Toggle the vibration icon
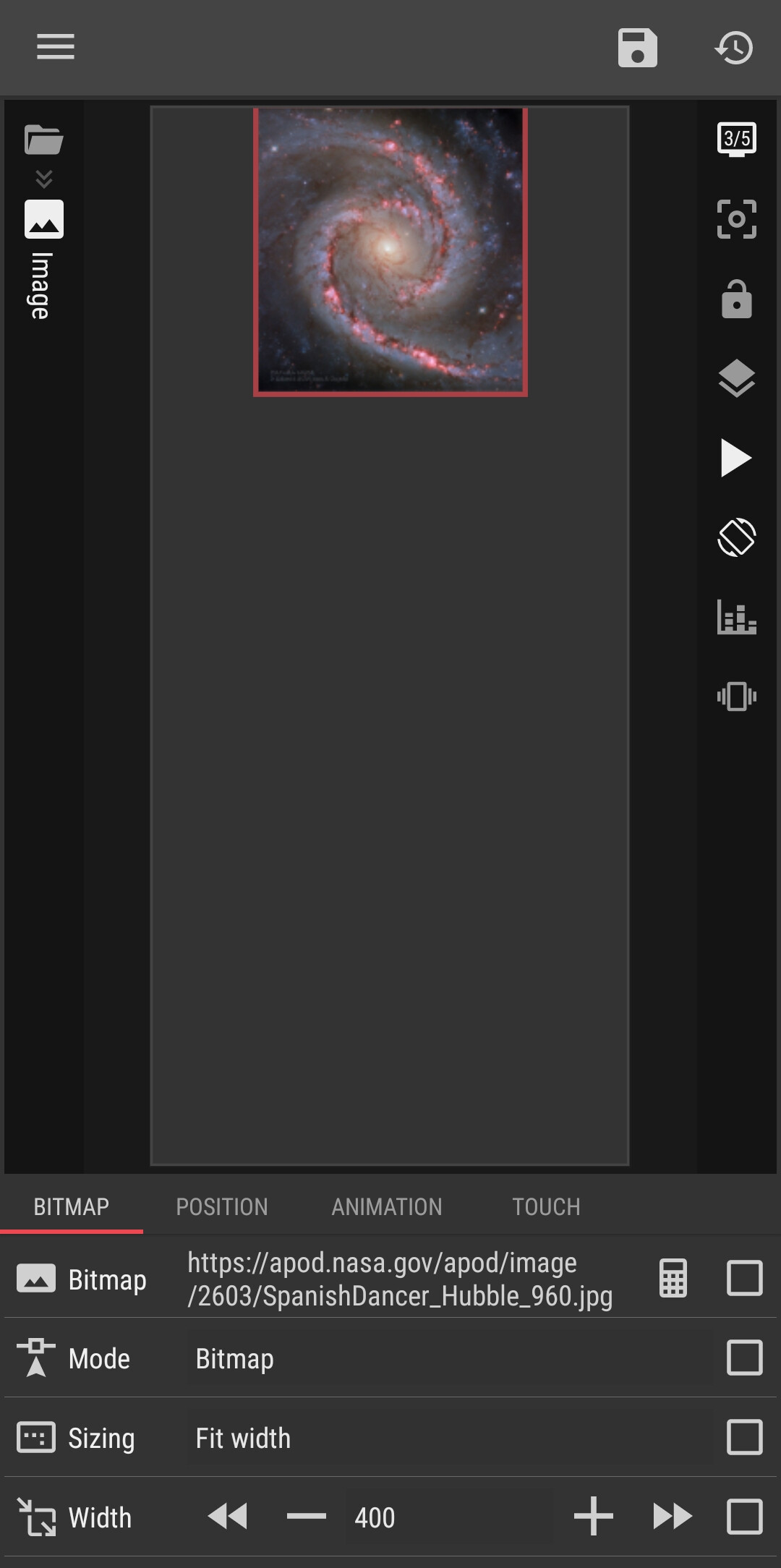This screenshot has width=781, height=1568. pyautogui.click(x=736, y=696)
